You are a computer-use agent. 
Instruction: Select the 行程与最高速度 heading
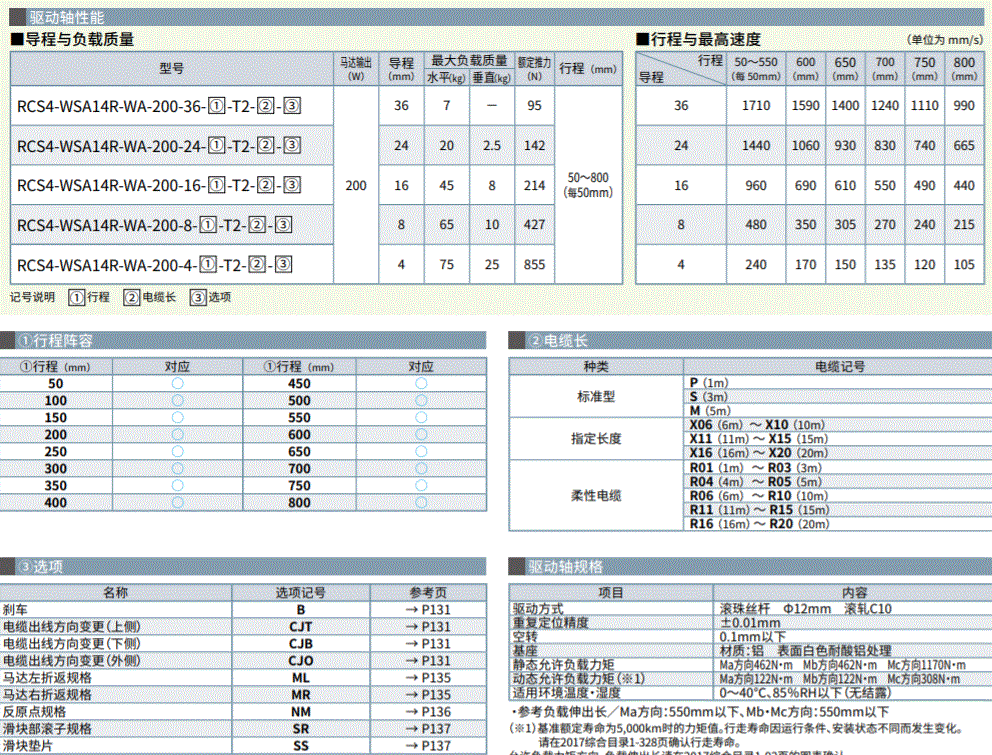698,40
